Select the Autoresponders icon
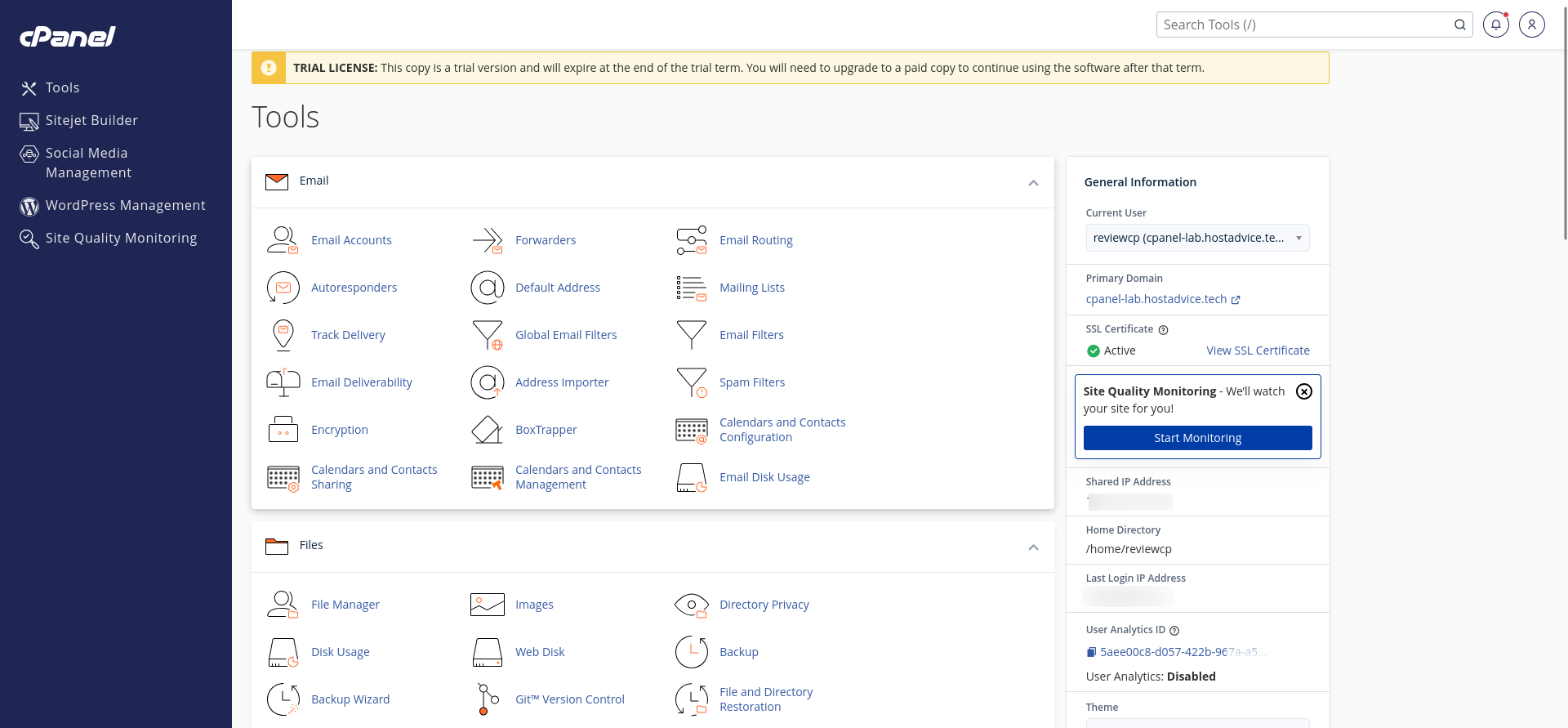 (x=283, y=288)
